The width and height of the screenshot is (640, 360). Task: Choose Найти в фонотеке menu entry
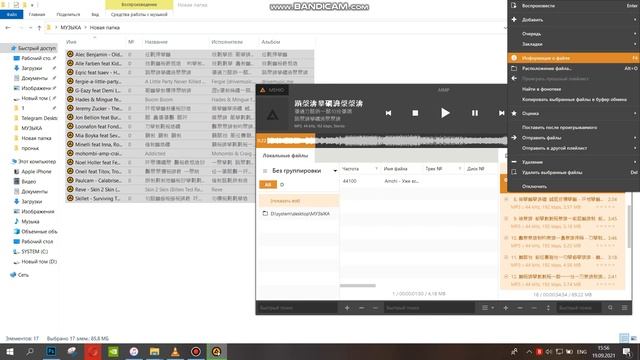573,89
